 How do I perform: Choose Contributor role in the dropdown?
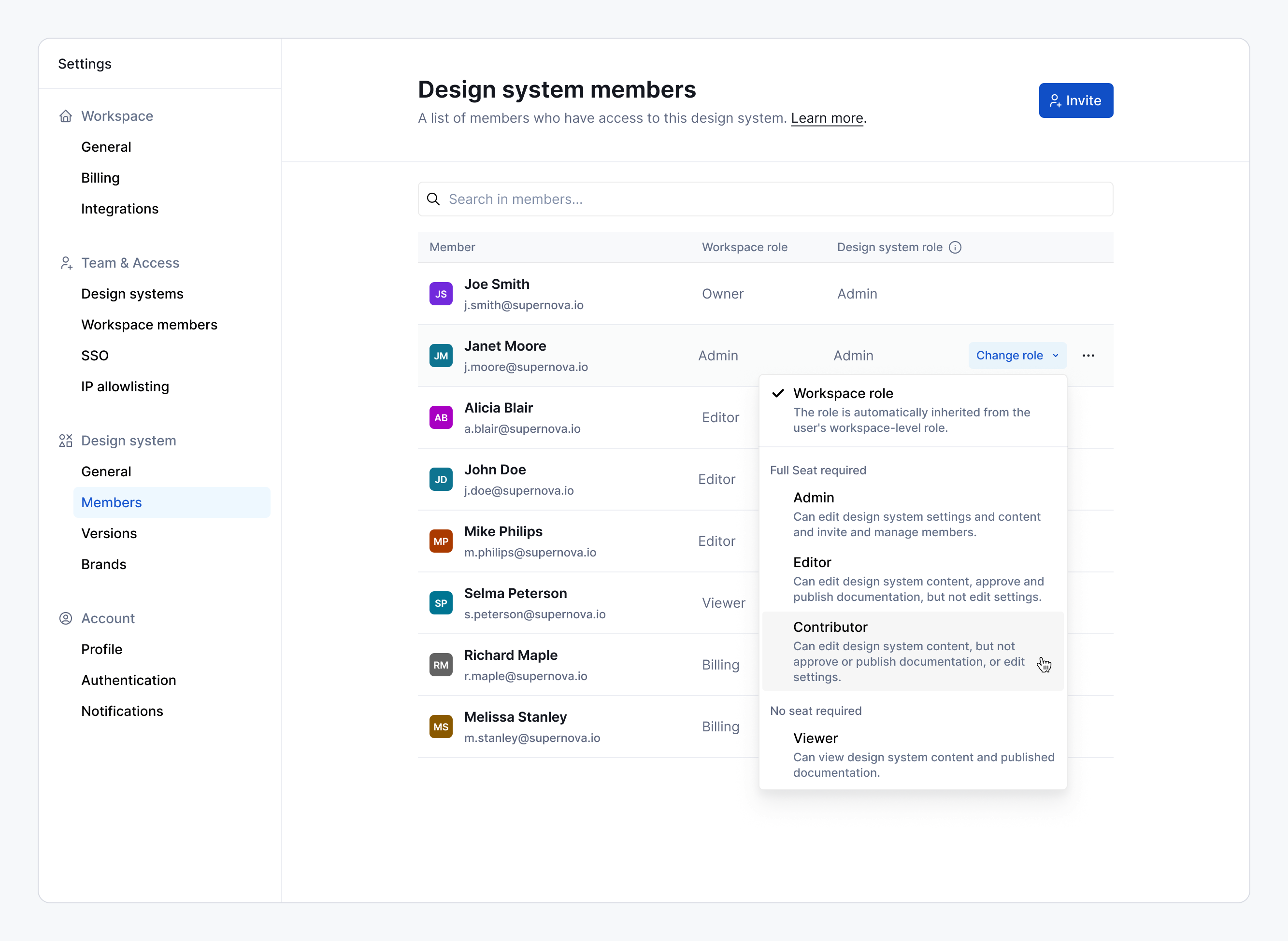pos(913,652)
